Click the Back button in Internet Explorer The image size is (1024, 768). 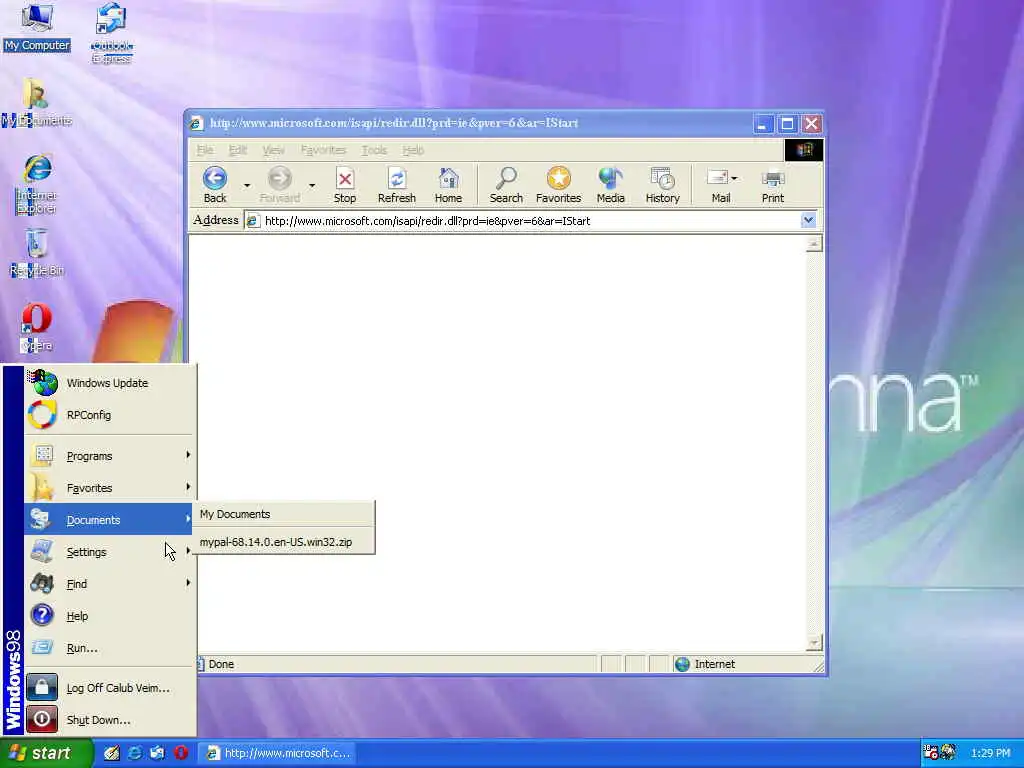(x=214, y=185)
